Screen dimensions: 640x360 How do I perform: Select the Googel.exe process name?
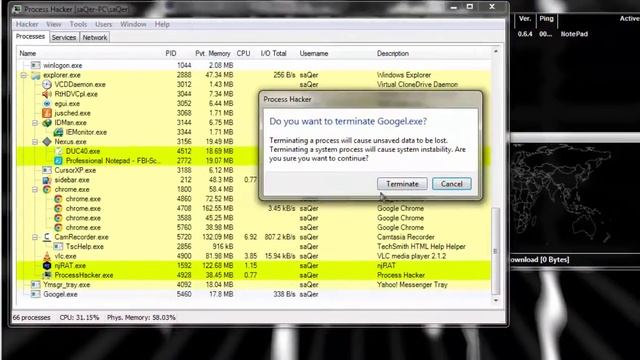[60, 294]
